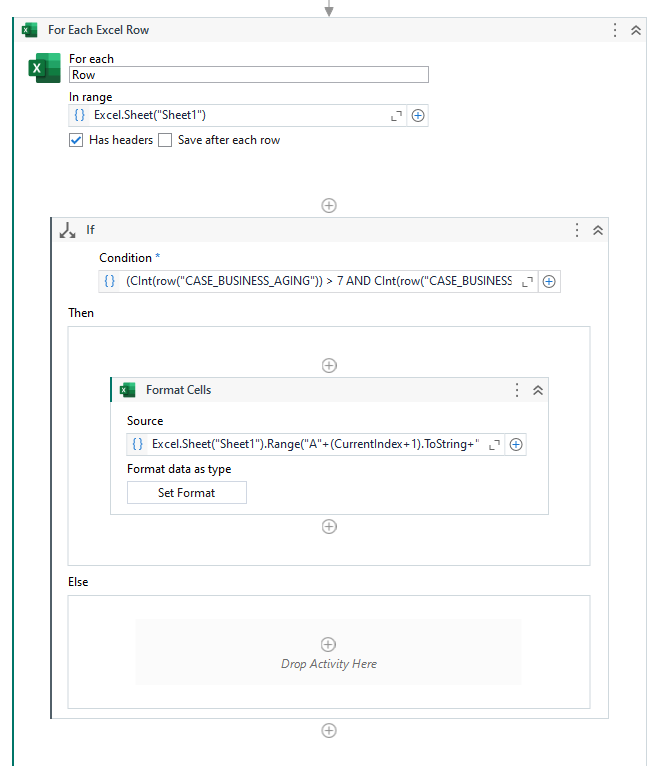This screenshot has width=657, height=766.
Task: Add activity below Format Cells in Then
Action: (x=329, y=527)
